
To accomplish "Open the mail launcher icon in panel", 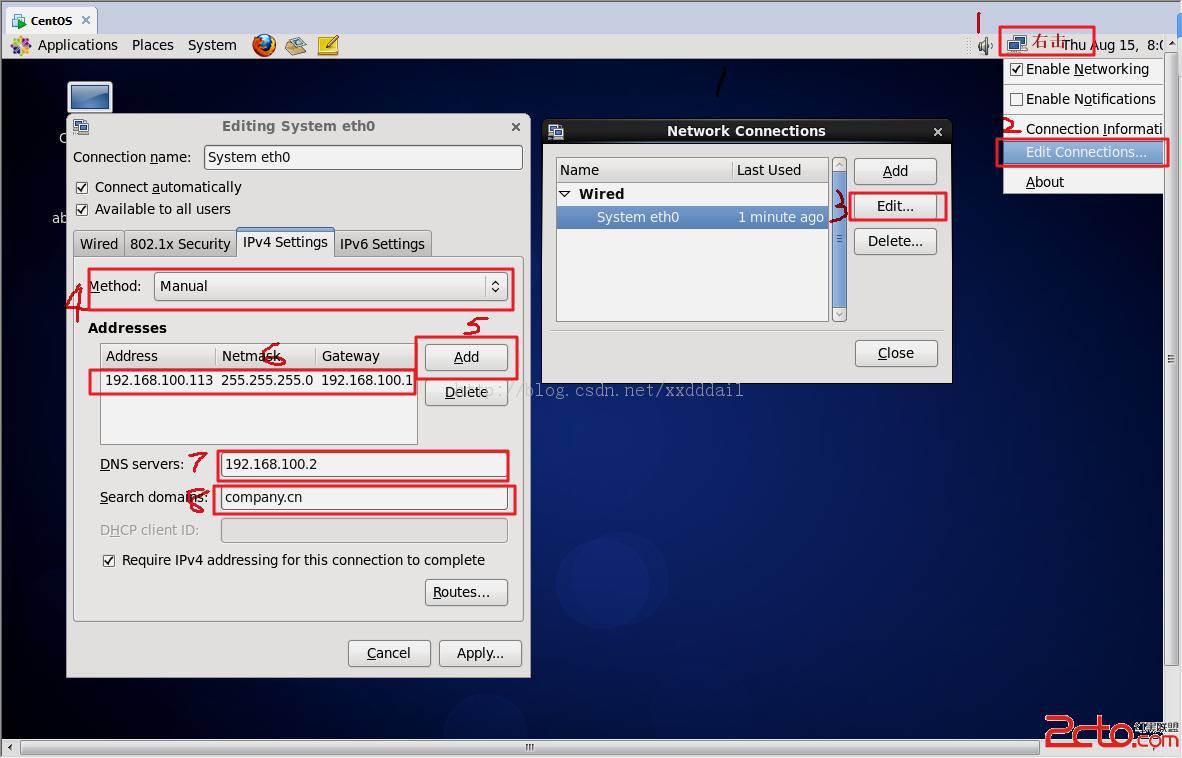I will coord(296,45).
